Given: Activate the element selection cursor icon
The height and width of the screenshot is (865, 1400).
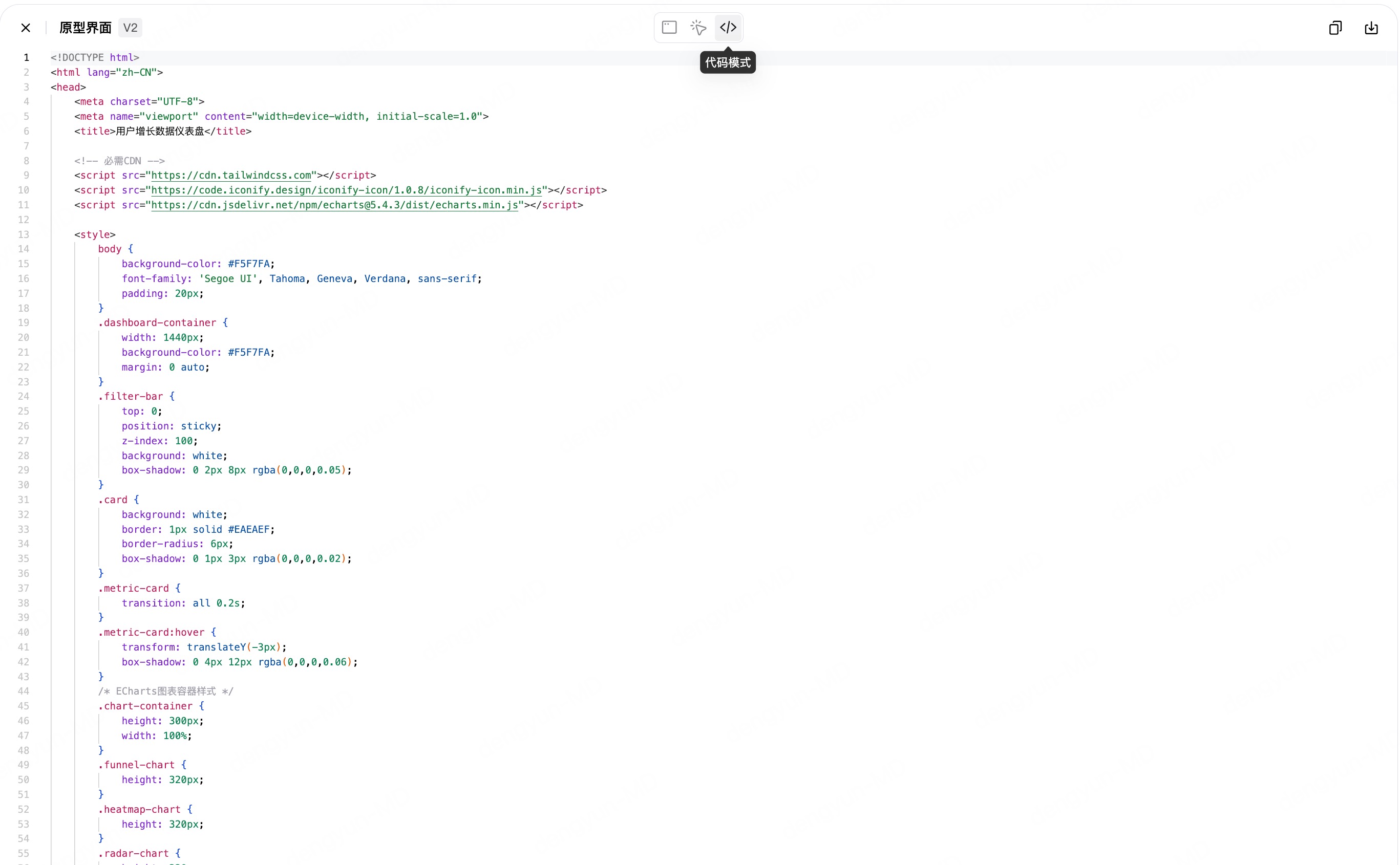Looking at the screenshot, I should 698,28.
